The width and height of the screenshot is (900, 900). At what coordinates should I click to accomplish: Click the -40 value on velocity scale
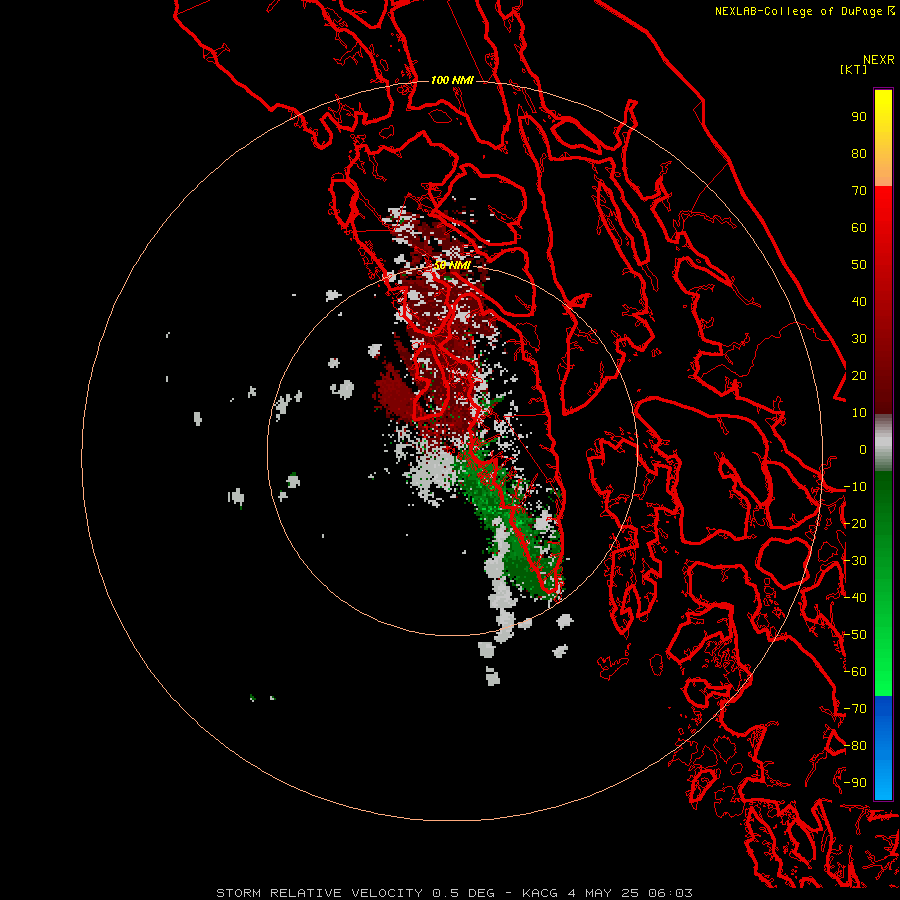(x=855, y=598)
